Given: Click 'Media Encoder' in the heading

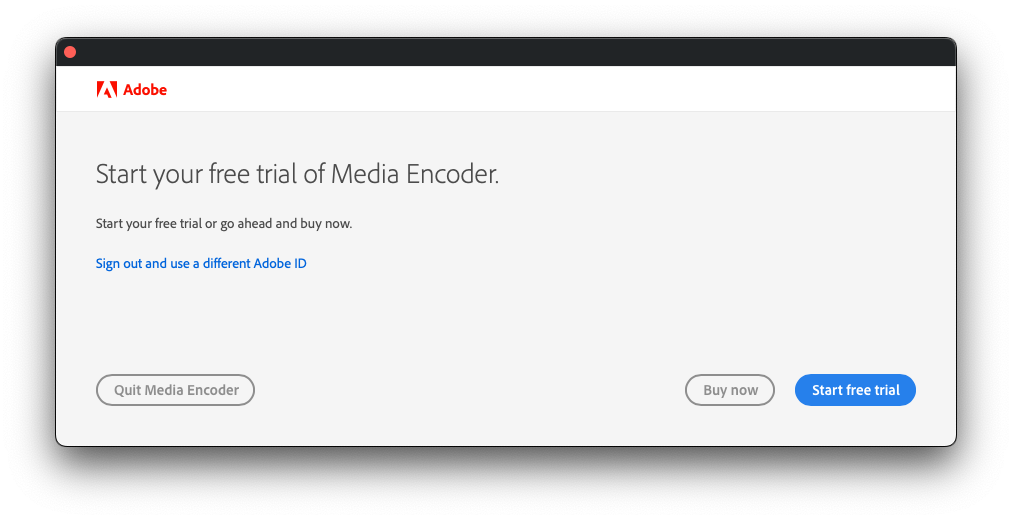Looking at the screenshot, I should tap(414, 175).
